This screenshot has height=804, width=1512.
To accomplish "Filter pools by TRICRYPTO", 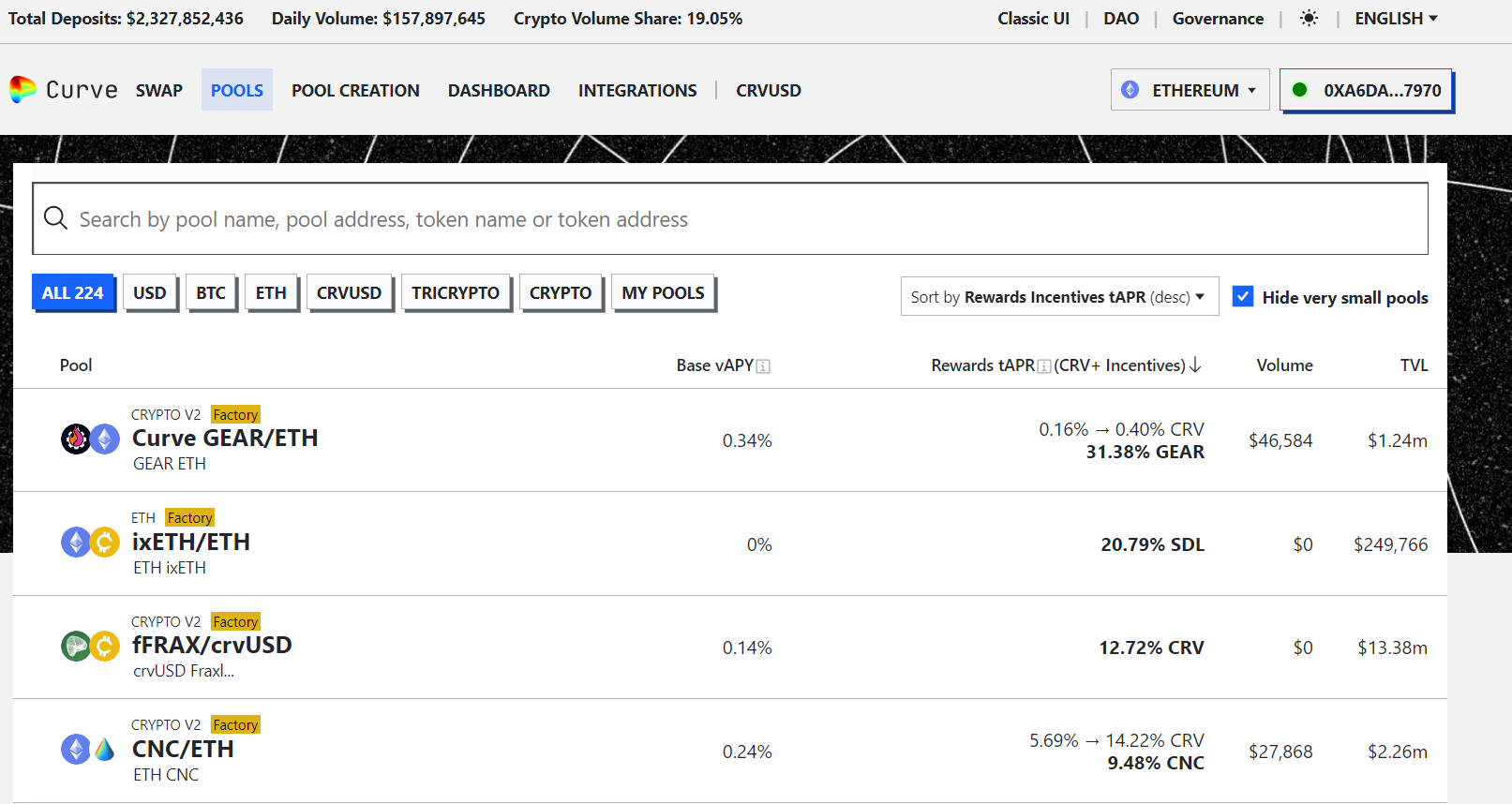I will 456,292.
